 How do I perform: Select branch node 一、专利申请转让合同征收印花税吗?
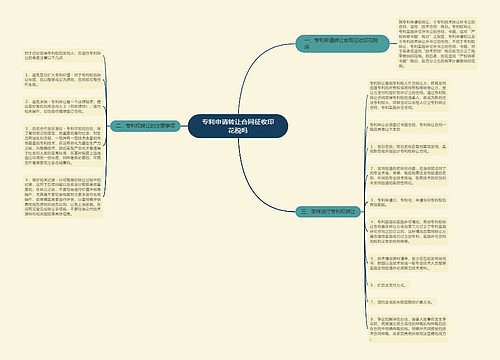(342, 44)
